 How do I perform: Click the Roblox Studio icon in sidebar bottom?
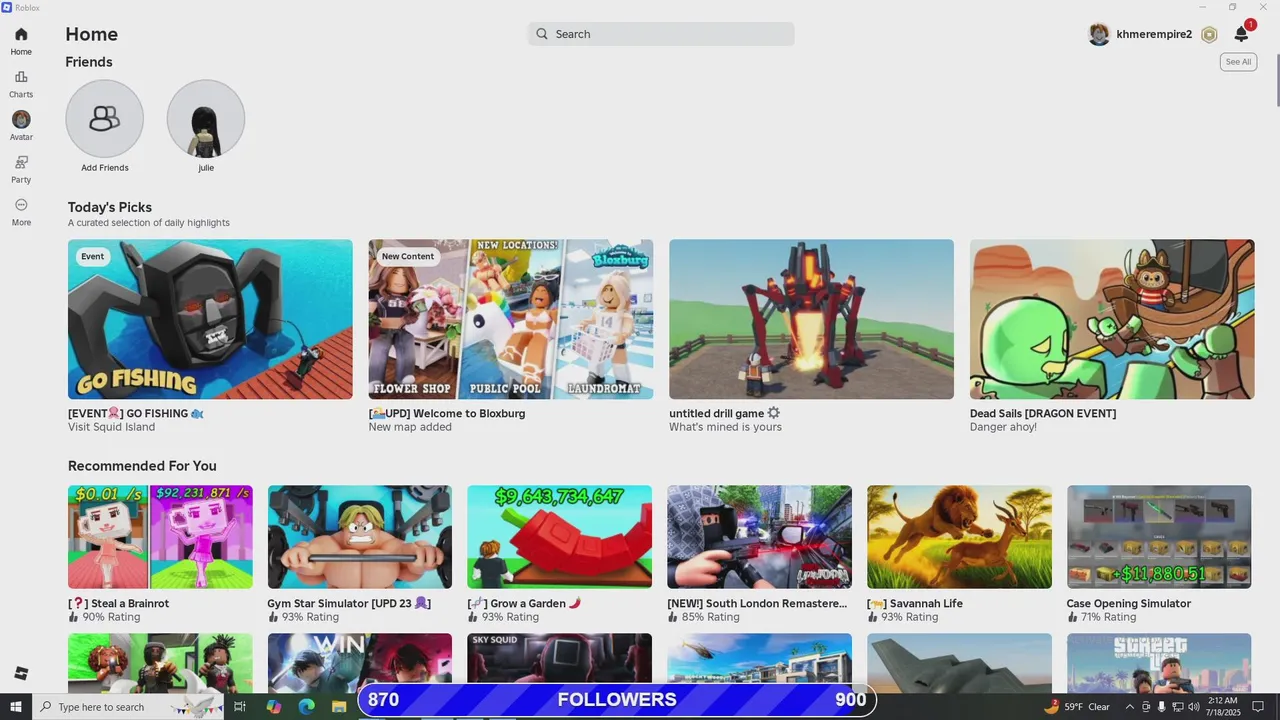coord(21,673)
